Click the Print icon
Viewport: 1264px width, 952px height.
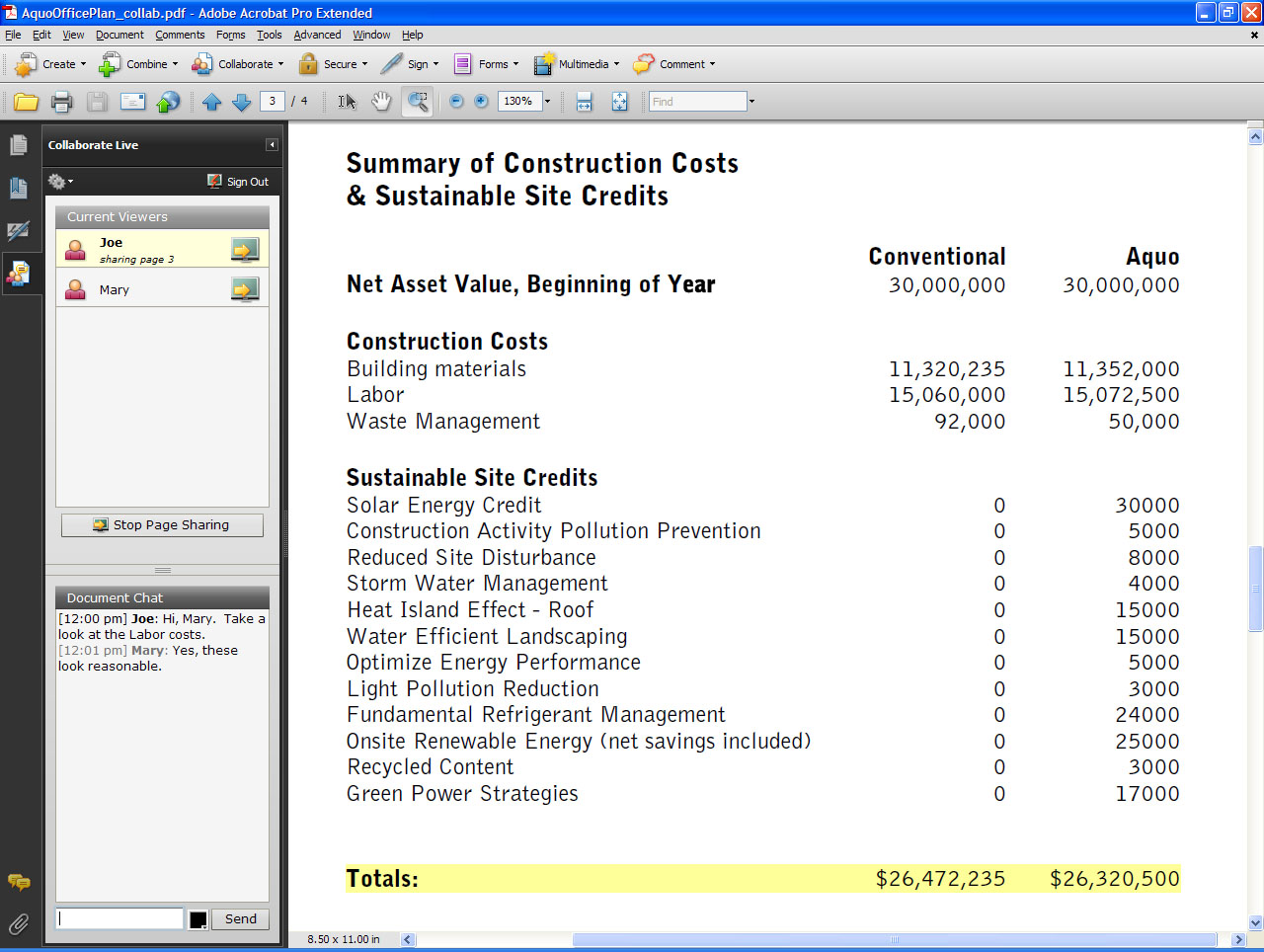coord(61,102)
